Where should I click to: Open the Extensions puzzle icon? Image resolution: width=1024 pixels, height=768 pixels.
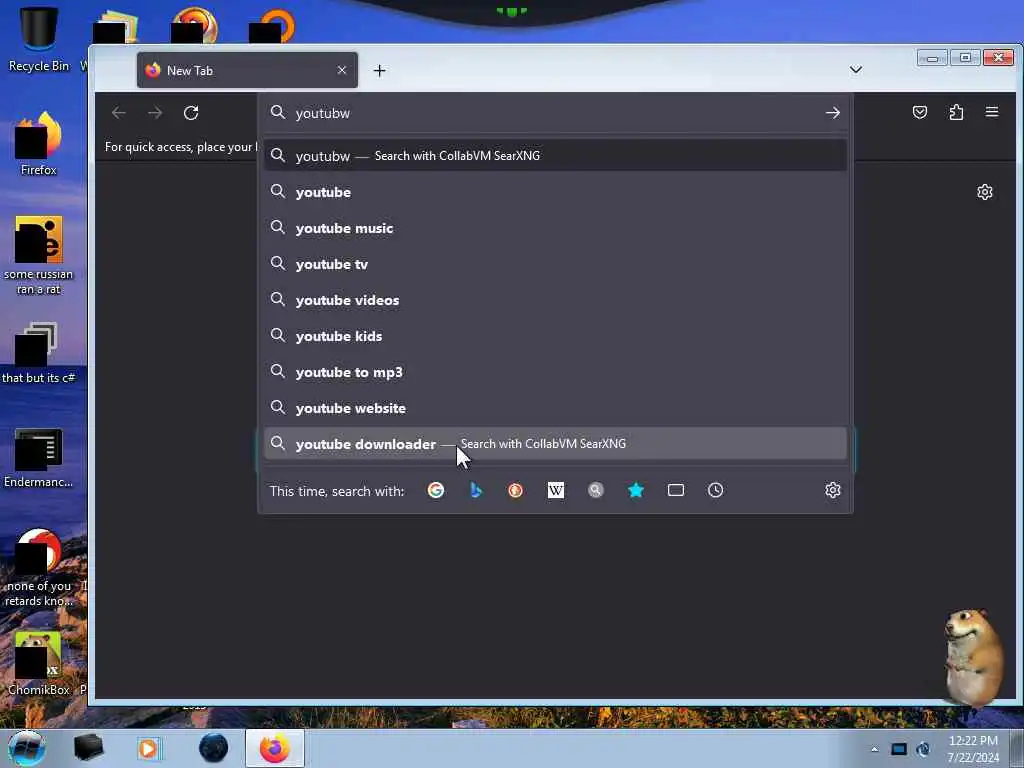coord(956,112)
